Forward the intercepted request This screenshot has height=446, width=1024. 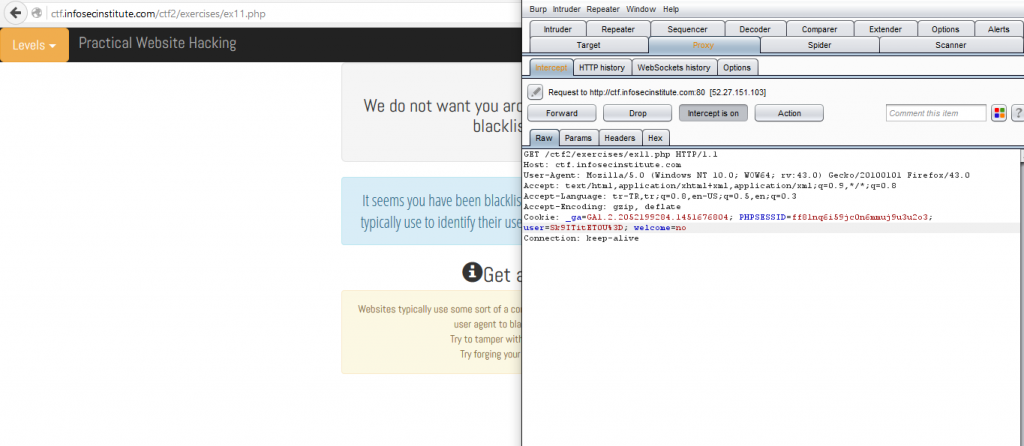click(561, 113)
